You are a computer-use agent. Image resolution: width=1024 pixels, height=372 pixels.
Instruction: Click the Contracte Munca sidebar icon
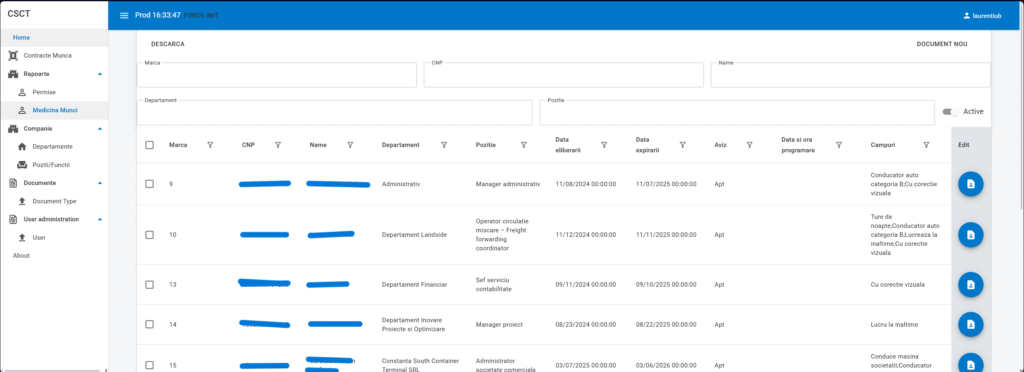13,55
